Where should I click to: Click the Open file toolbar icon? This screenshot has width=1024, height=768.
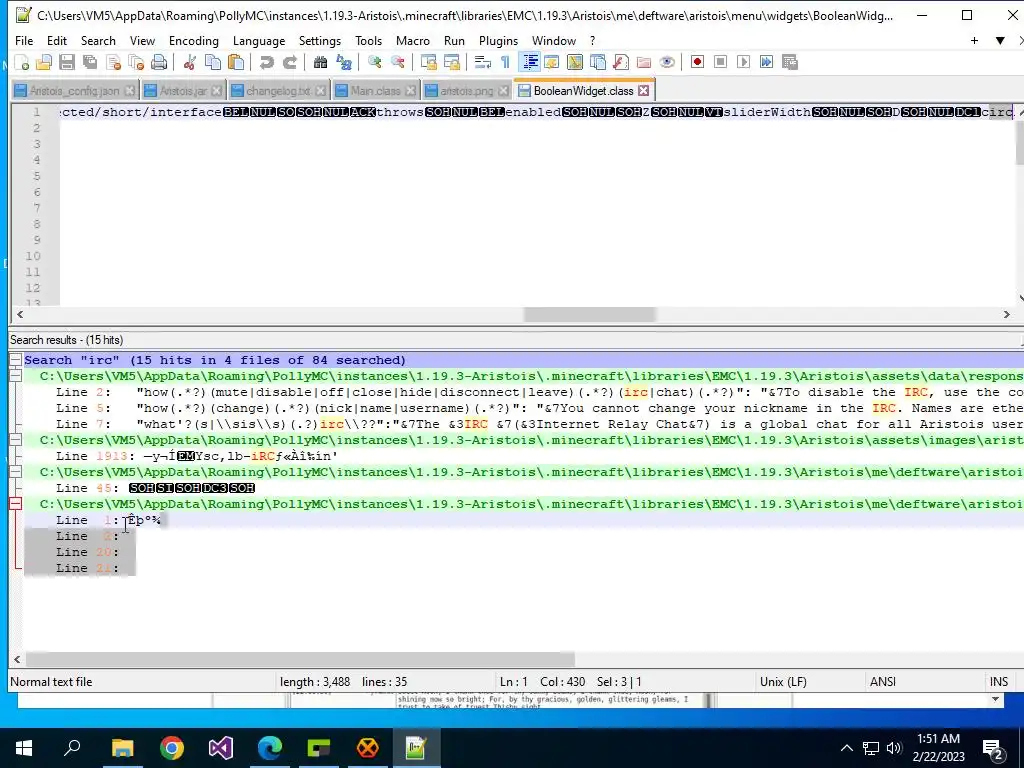click(x=44, y=63)
